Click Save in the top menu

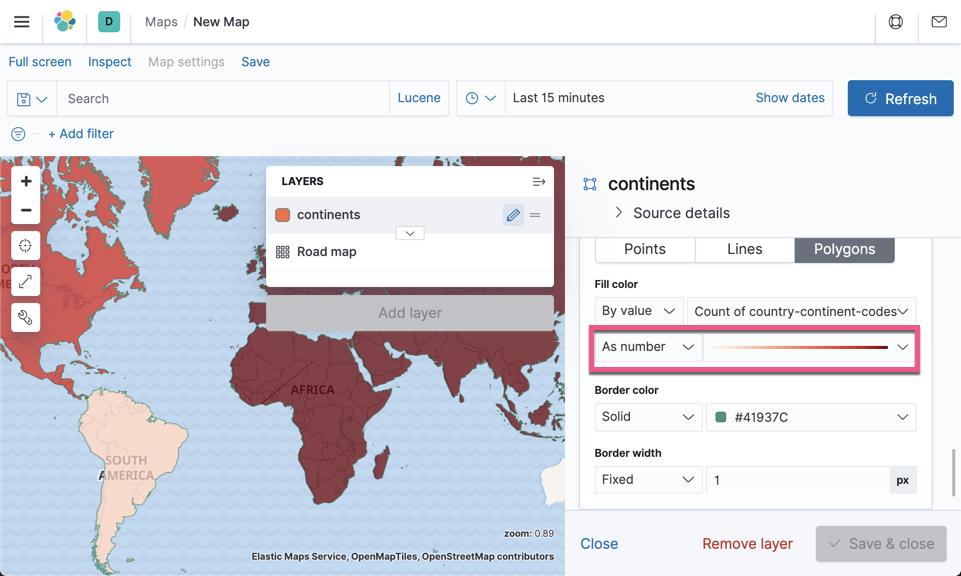[x=256, y=62]
